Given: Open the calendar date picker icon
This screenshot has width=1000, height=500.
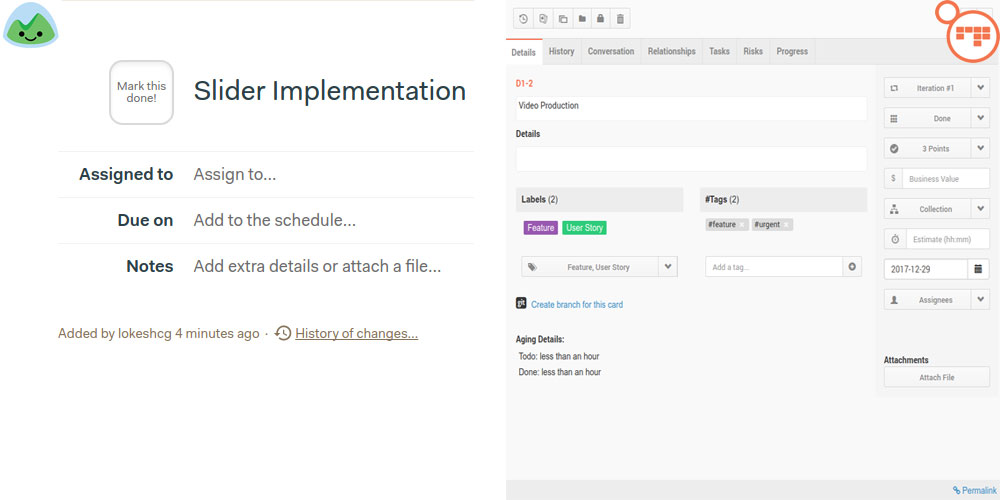Looking at the screenshot, I should [978, 269].
